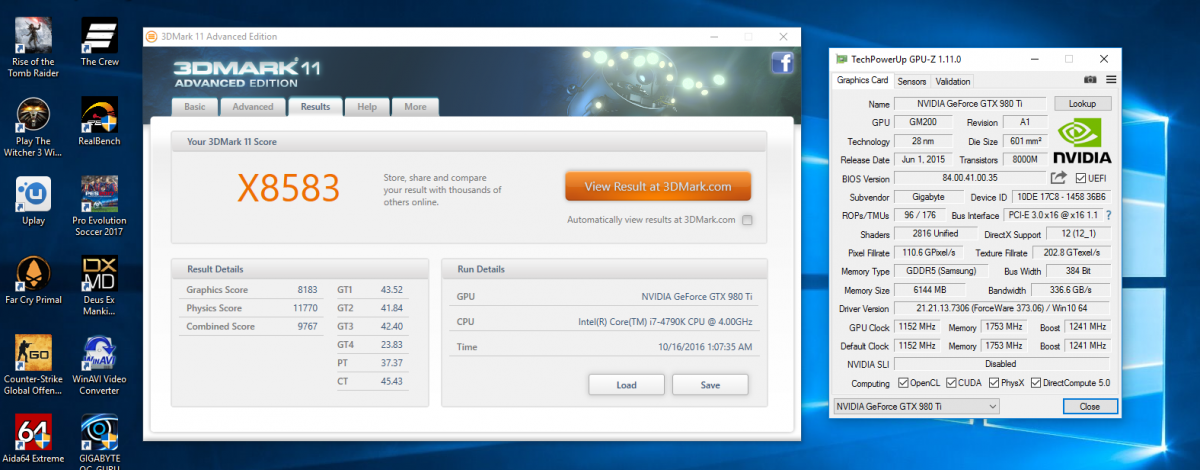Select GIGABYTE OC_GURU desktop icon
This screenshot has height=470, width=1200.
[x=100, y=442]
